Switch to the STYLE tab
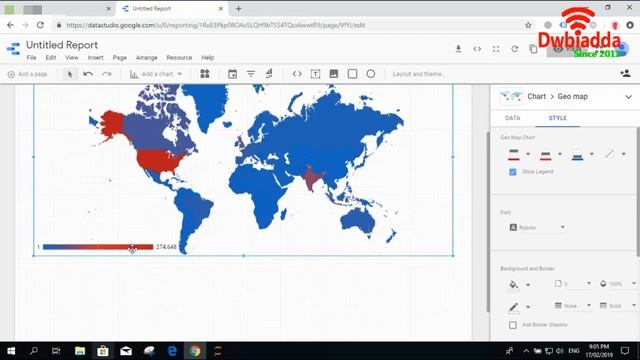This screenshot has height=360, width=640. click(x=558, y=118)
